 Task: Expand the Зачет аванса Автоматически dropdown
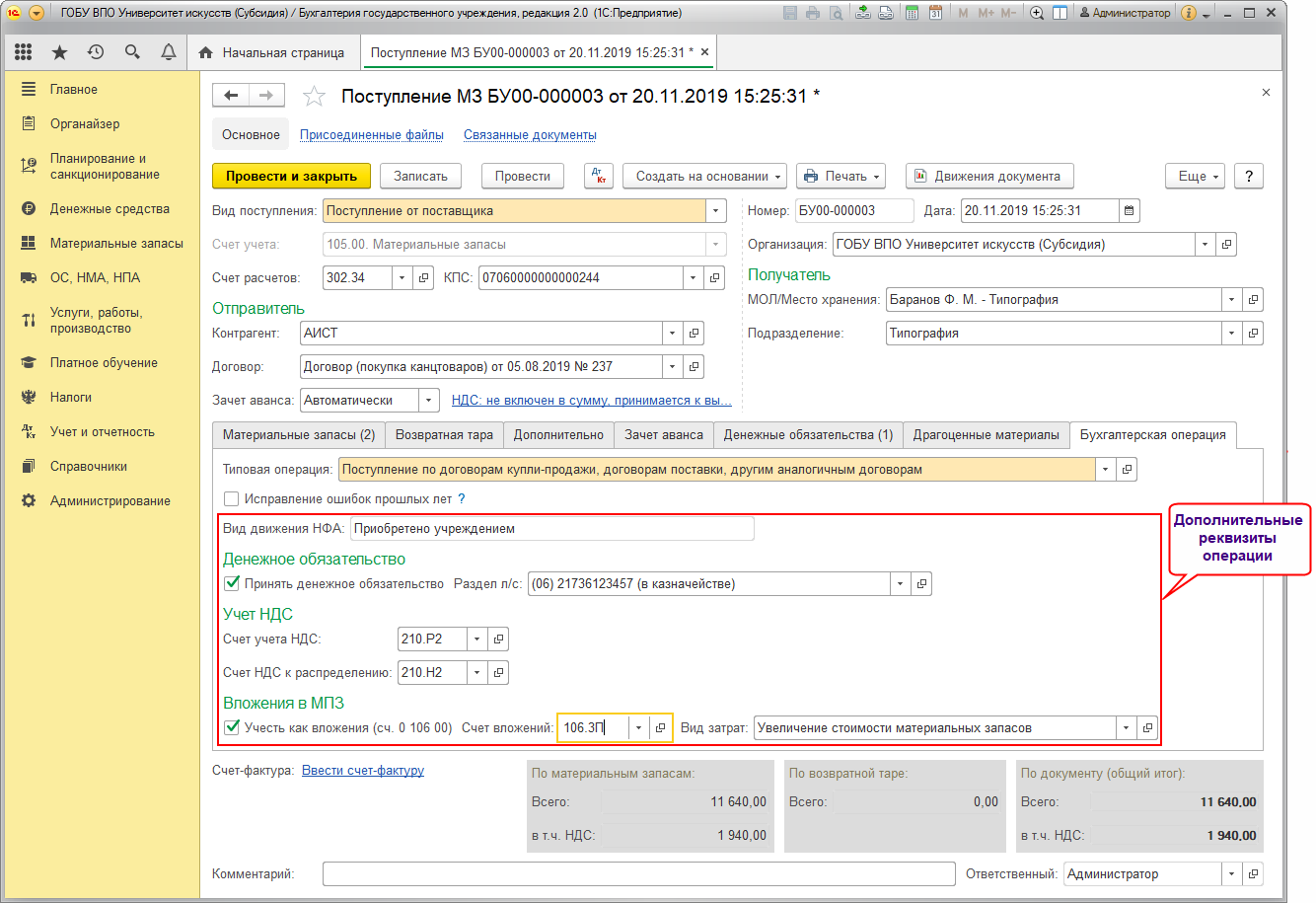(x=429, y=400)
